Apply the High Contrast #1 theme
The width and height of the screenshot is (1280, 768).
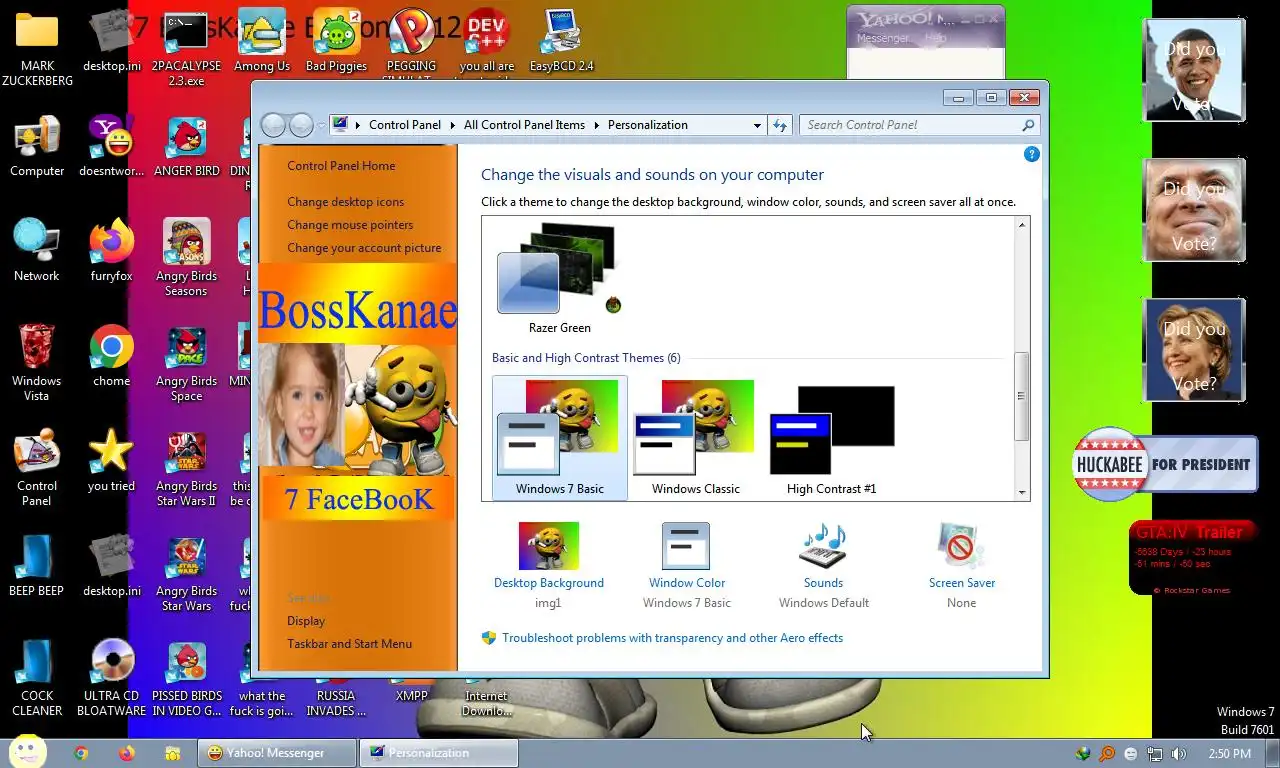point(832,437)
